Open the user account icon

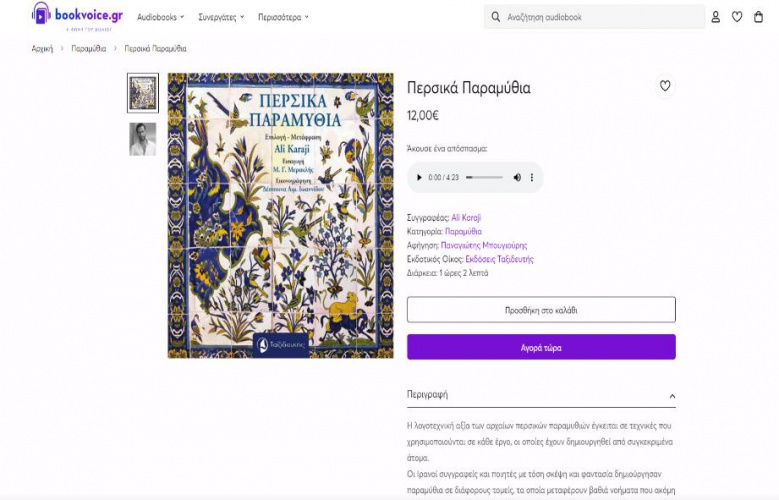click(715, 17)
